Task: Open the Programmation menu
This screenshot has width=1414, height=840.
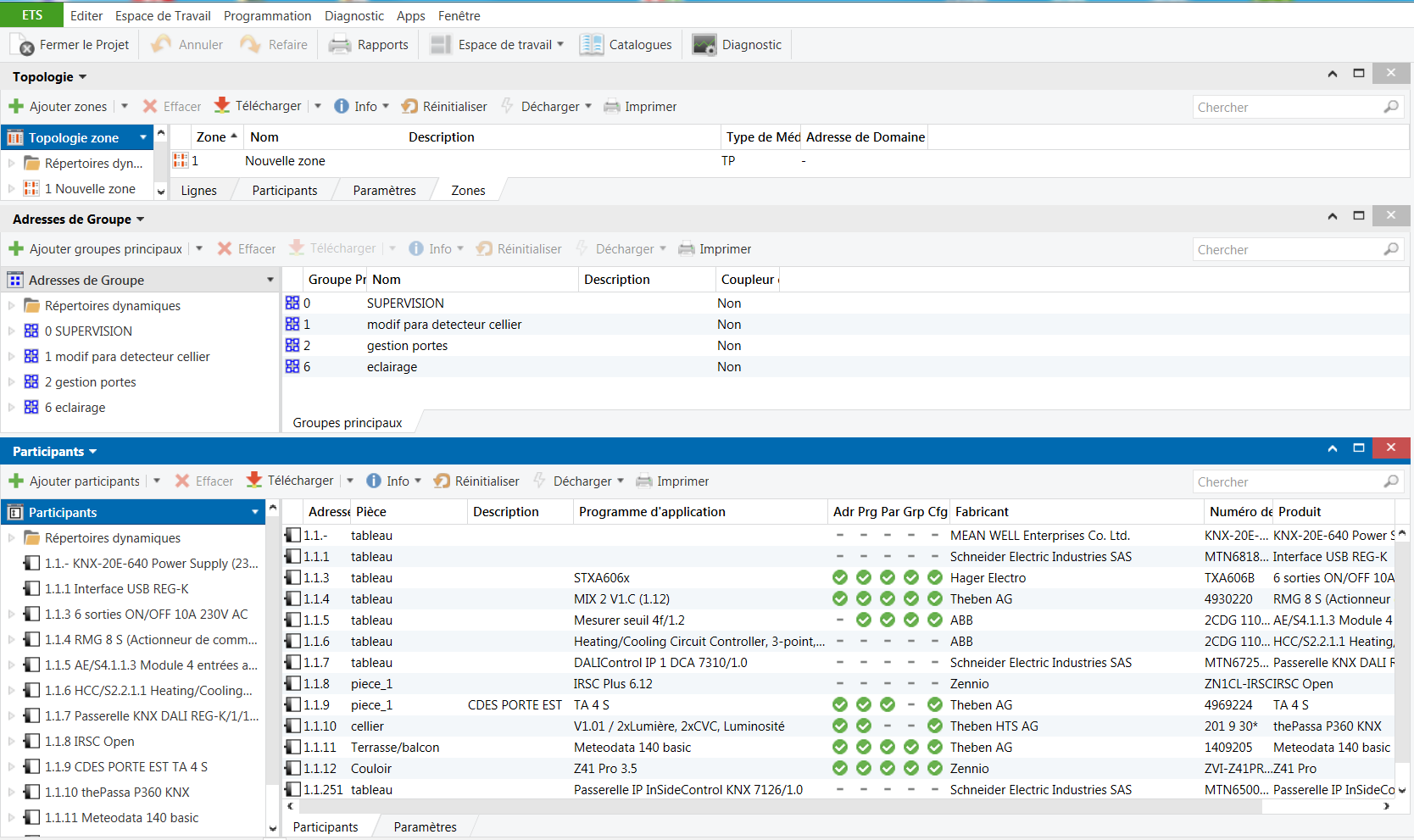Action: coord(267,15)
